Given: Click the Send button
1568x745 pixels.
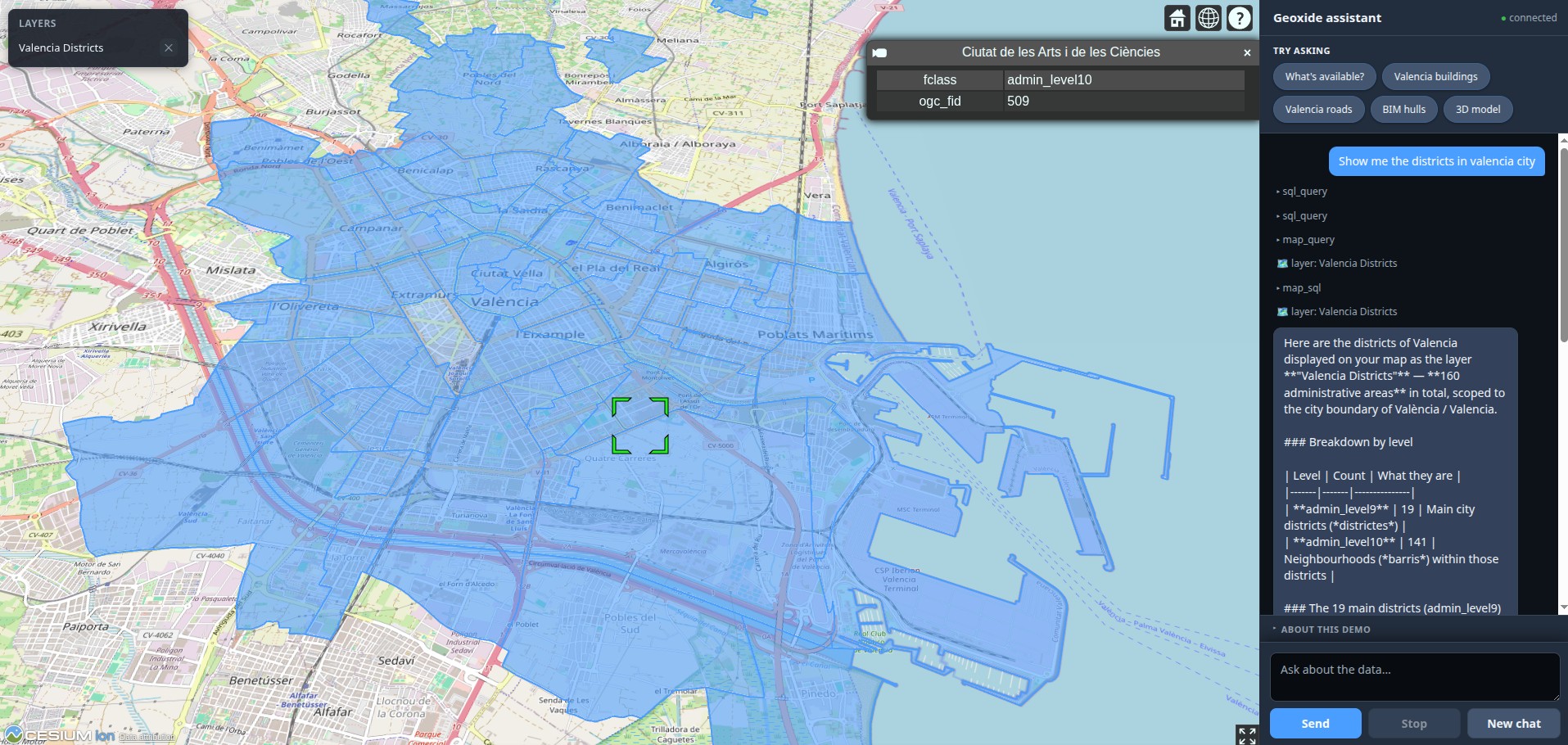Looking at the screenshot, I should coord(1315,724).
